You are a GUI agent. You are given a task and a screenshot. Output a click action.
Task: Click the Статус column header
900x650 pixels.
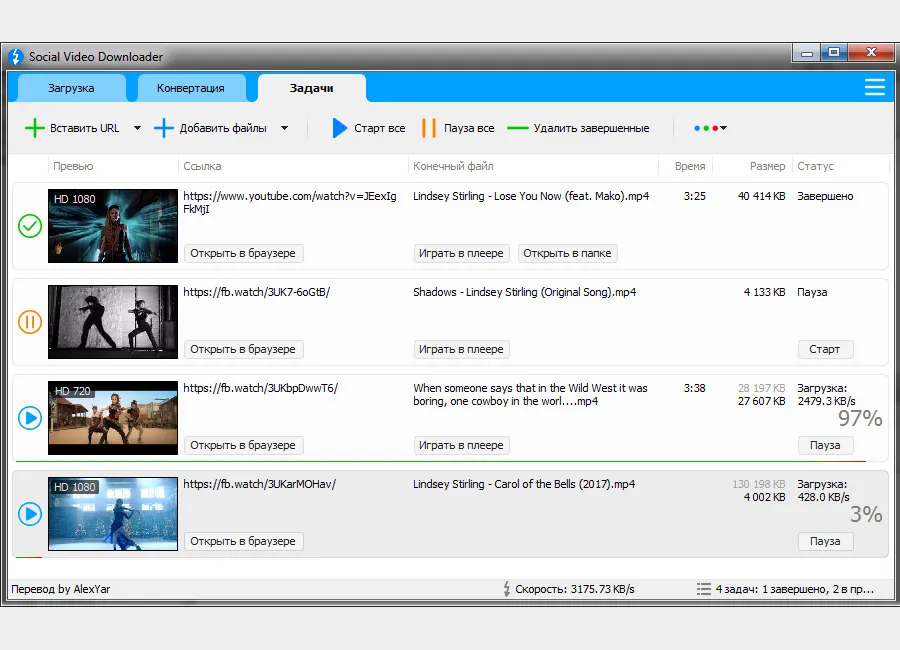[816, 166]
